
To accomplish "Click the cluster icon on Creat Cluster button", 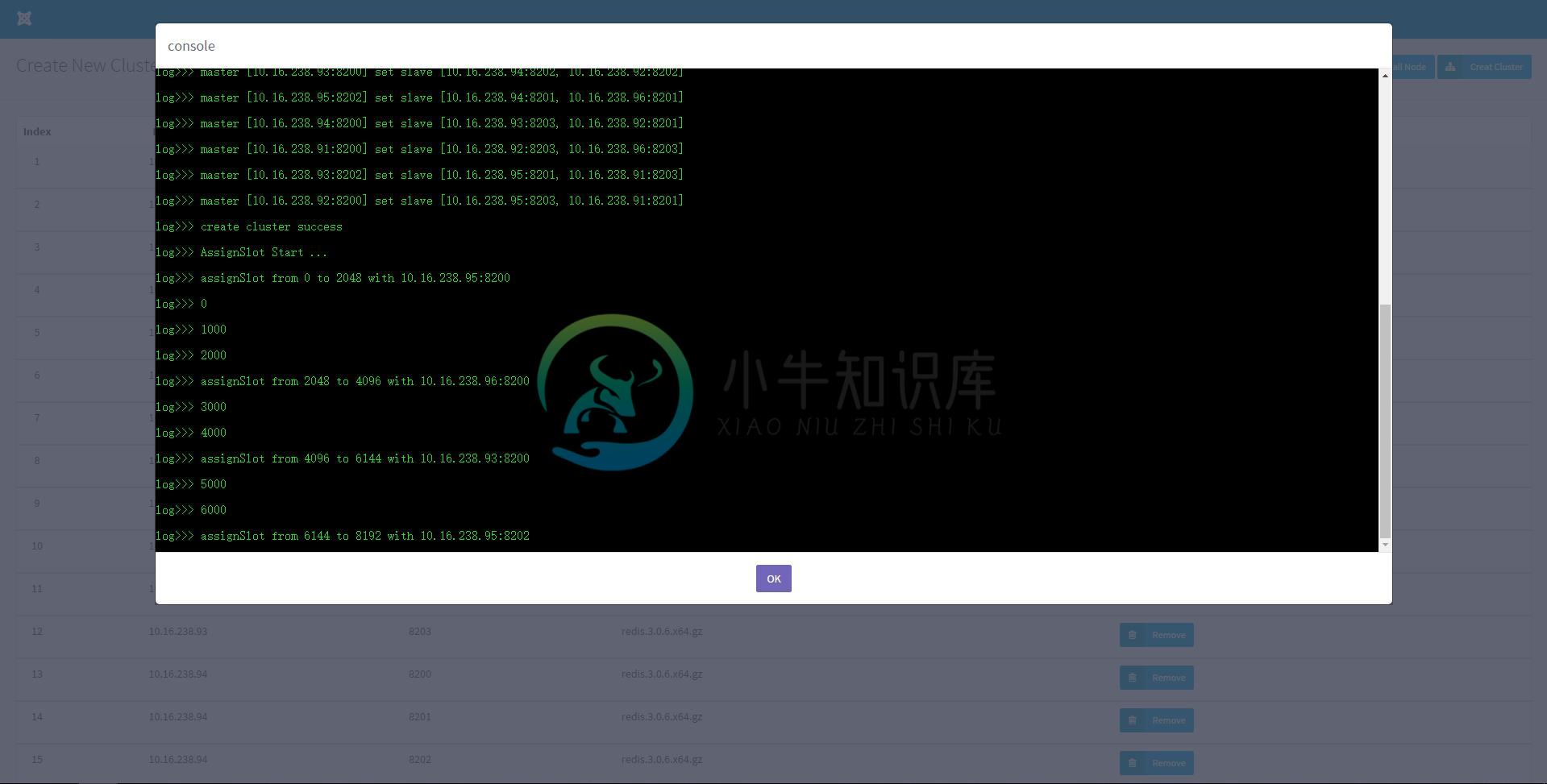I will point(1450,67).
